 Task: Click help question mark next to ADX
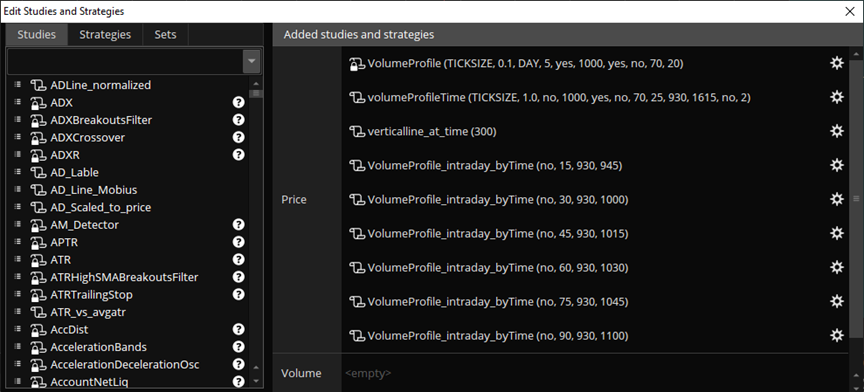point(238,102)
